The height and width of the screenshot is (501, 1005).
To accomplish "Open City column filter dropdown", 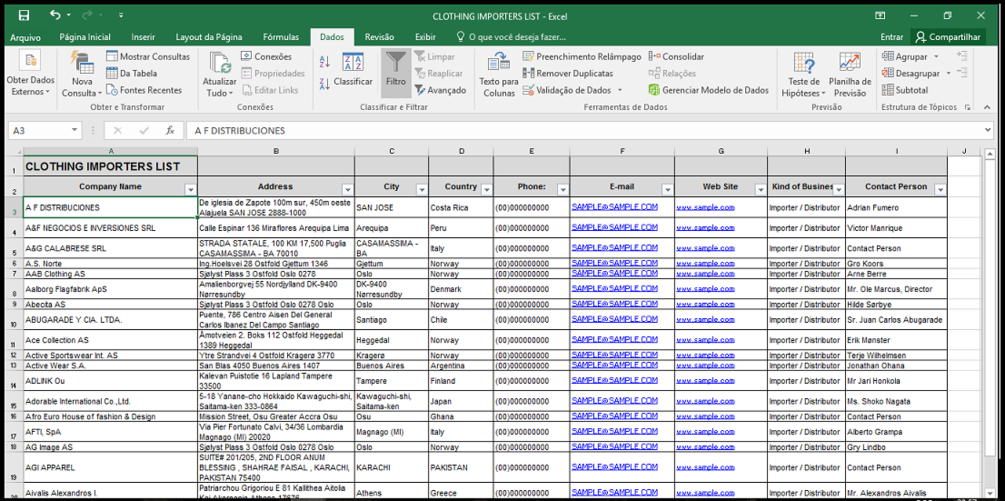I will (x=421, y=190).
